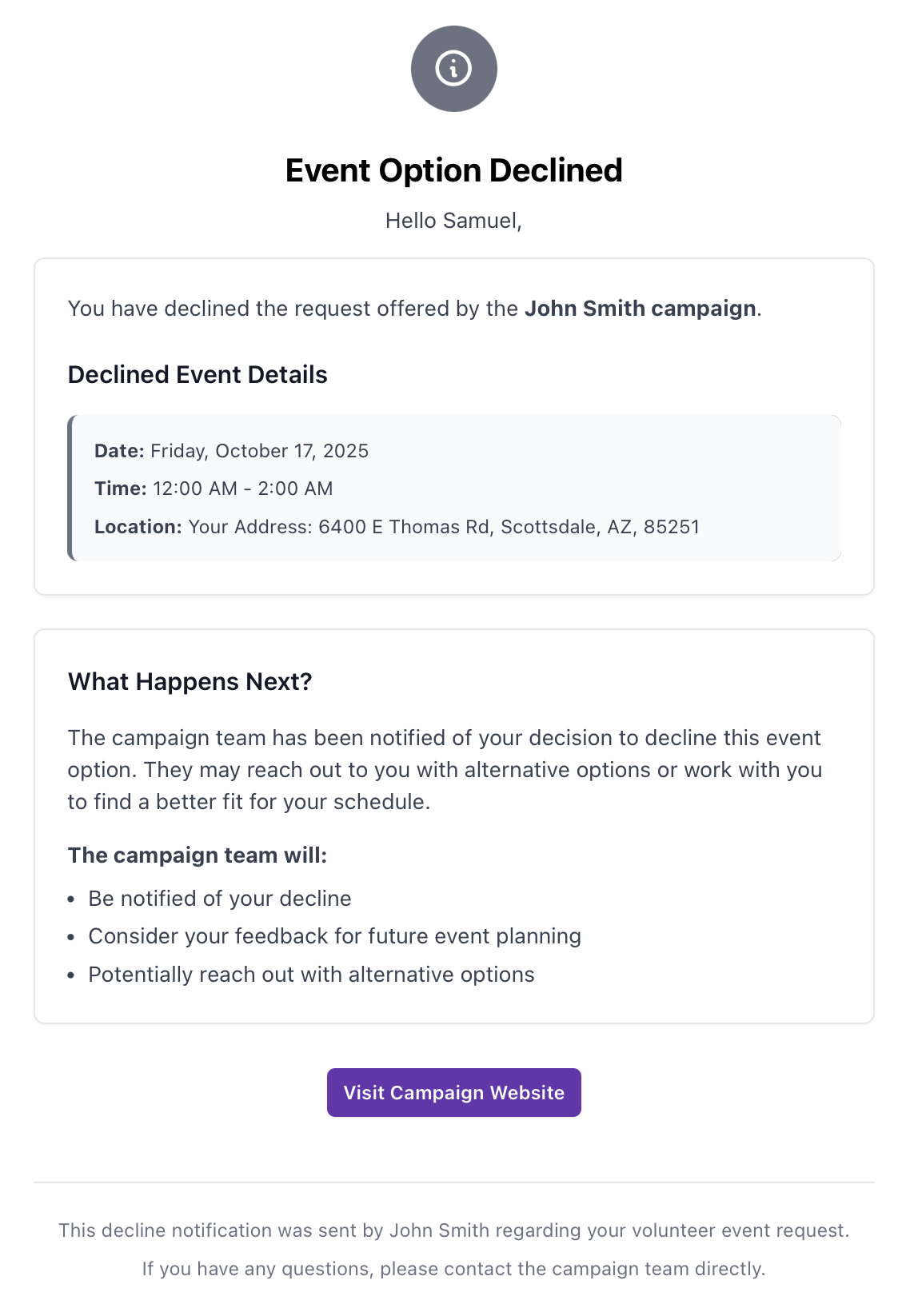The height and width of the screenshot is (1316, 910).
Task: Click the Time value 12:00 AM - 2:00 AM
Action: (242, 489)
